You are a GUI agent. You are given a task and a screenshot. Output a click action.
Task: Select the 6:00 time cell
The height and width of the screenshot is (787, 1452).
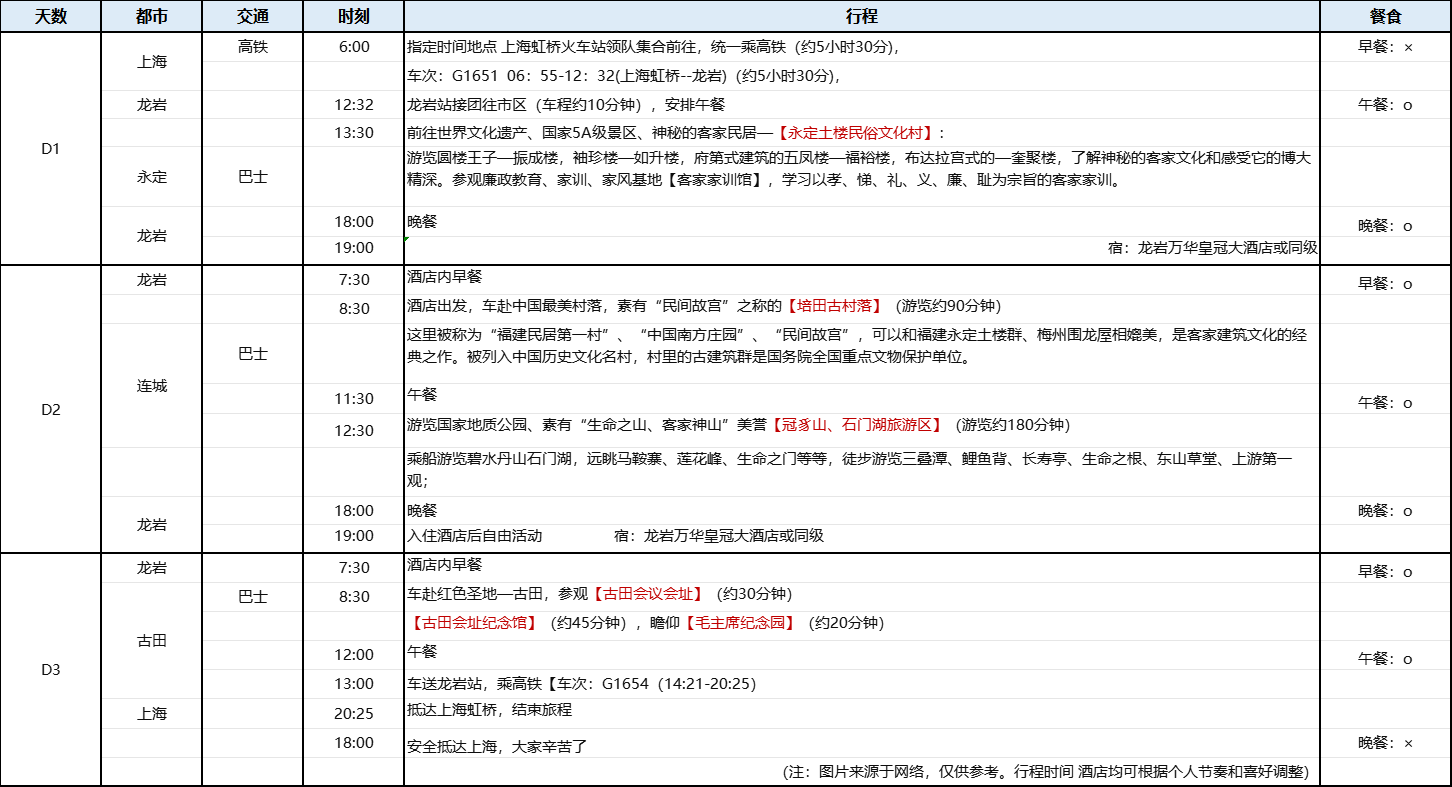(x=354, y=47)
